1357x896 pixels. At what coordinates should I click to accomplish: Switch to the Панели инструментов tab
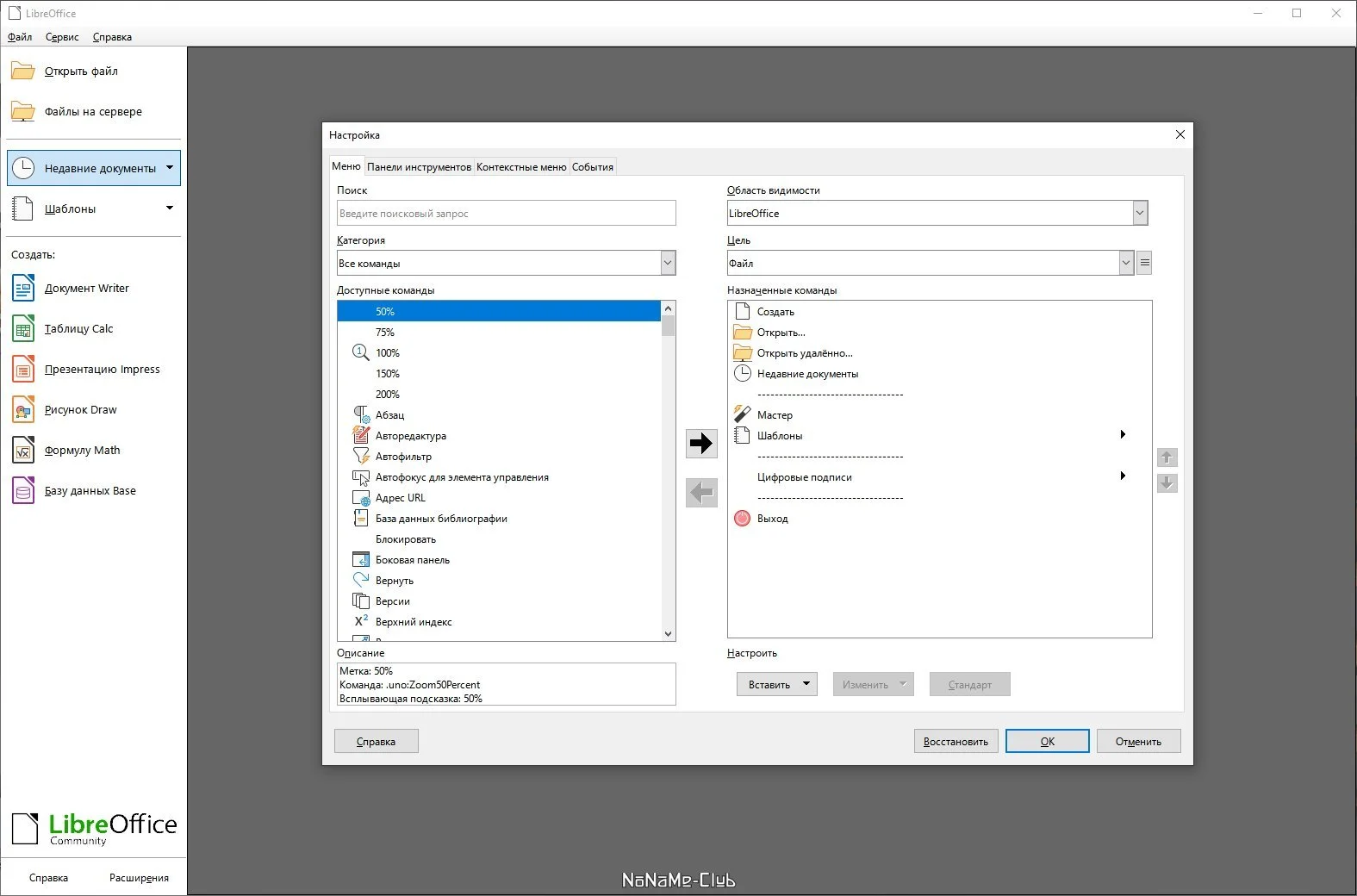point(419,167)
